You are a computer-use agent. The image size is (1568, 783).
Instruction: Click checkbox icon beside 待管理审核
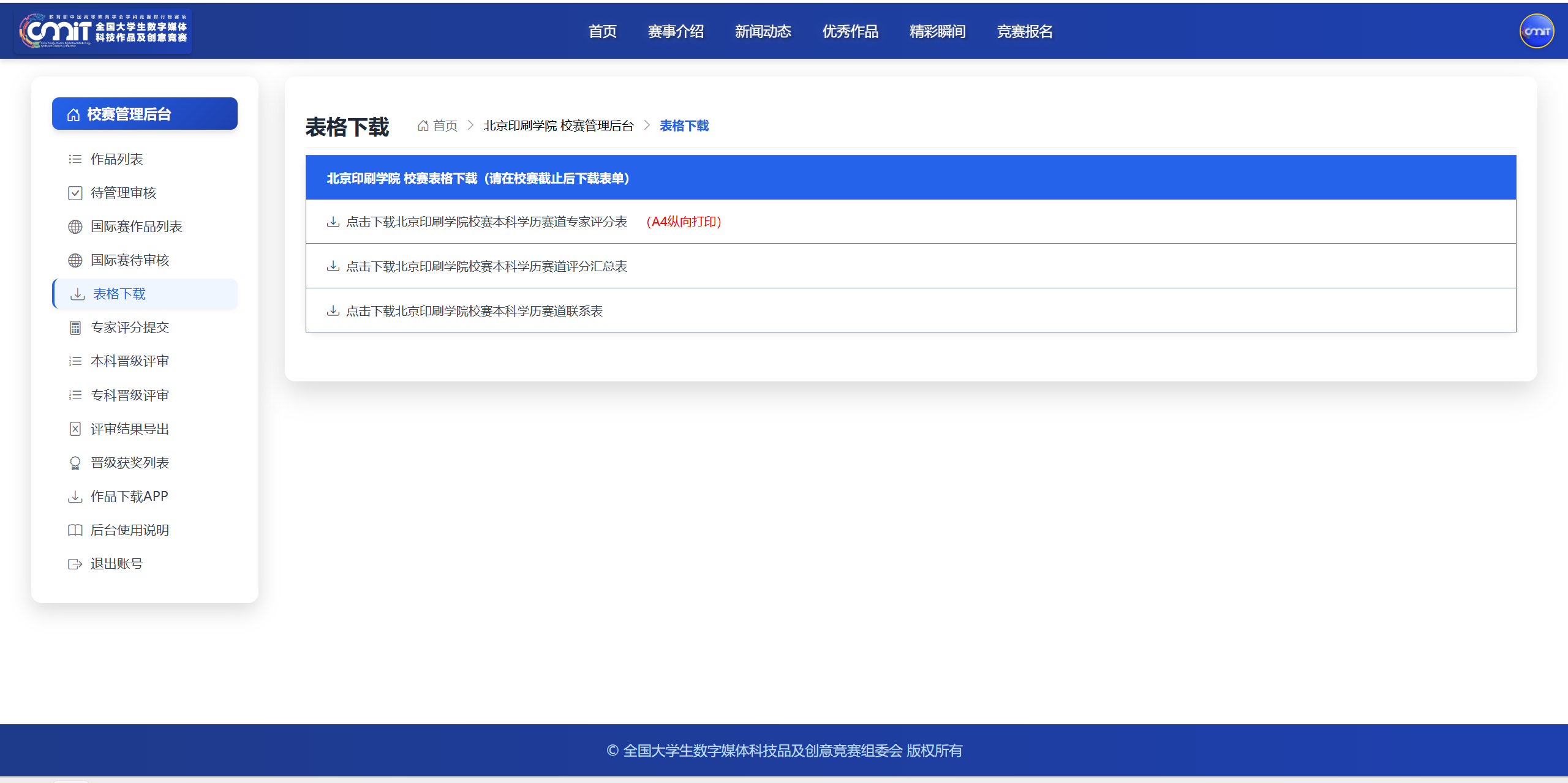[75, 193]
